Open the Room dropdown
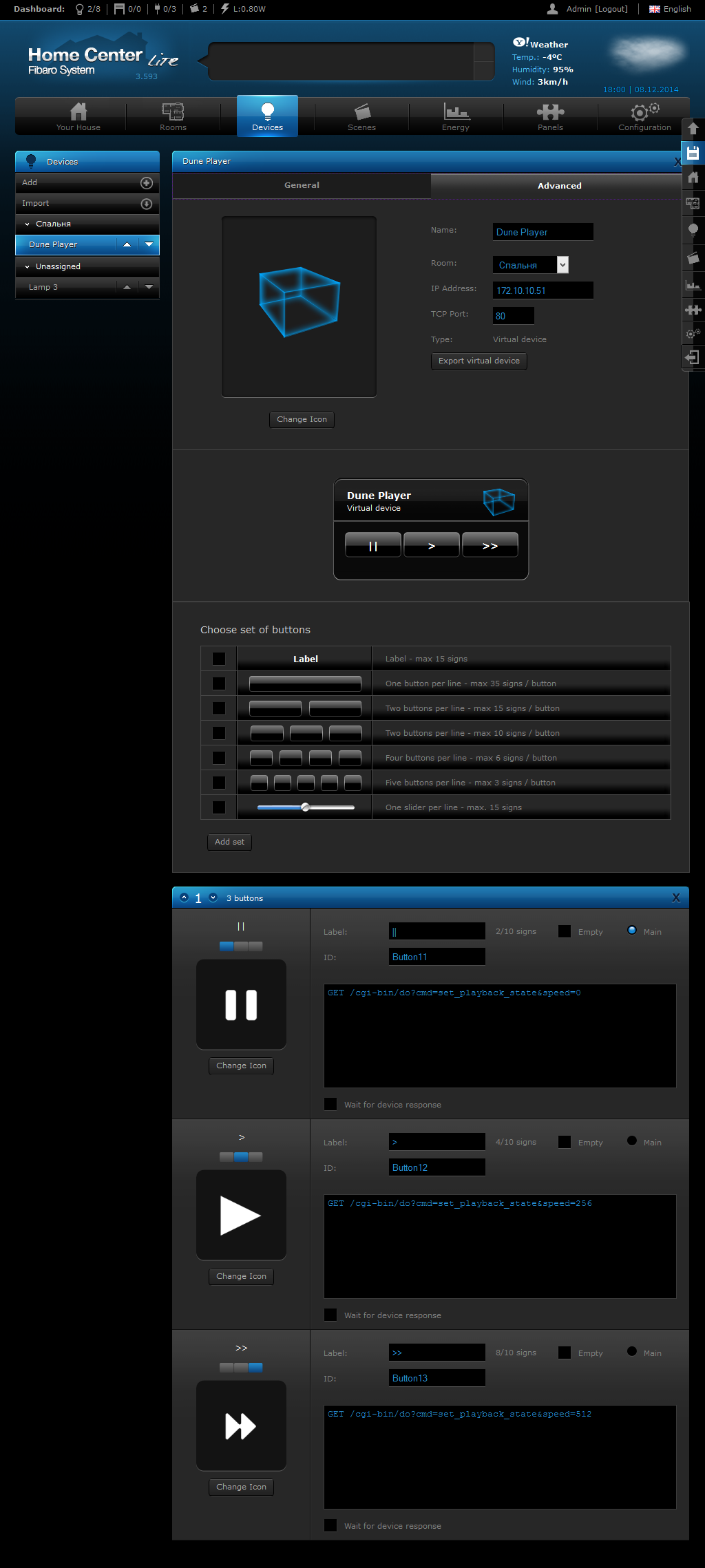The height and width of the screenshot is (1568, 705). (x=531, y=265)
